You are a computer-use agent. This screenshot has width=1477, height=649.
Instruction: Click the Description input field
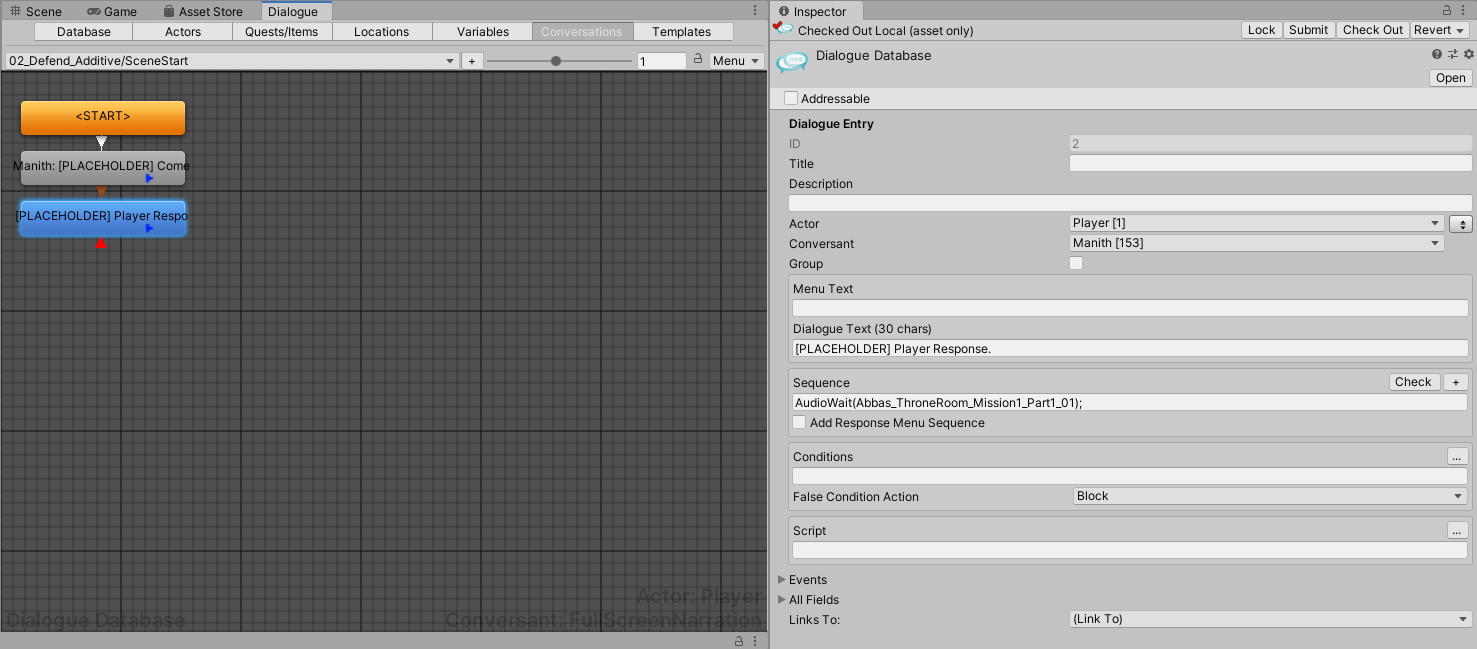click(1130, 203)
